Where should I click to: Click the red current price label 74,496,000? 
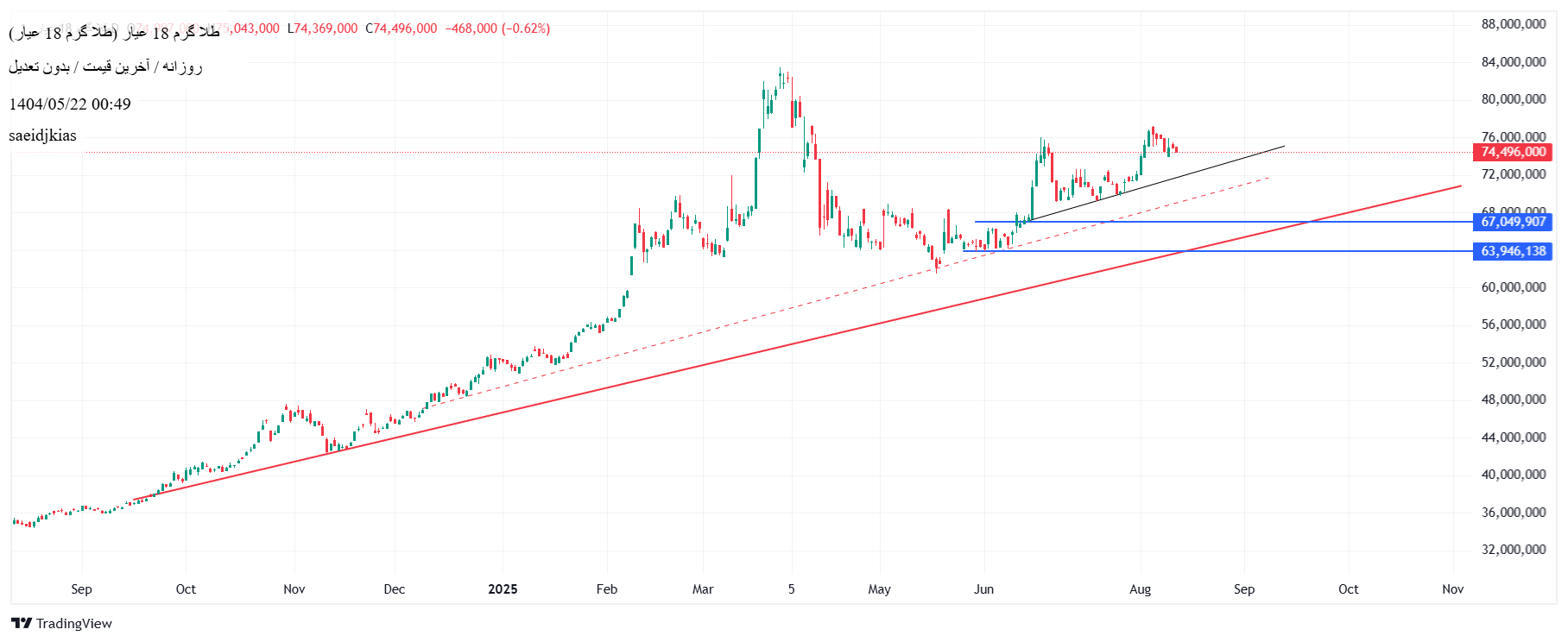point(1513,152)
